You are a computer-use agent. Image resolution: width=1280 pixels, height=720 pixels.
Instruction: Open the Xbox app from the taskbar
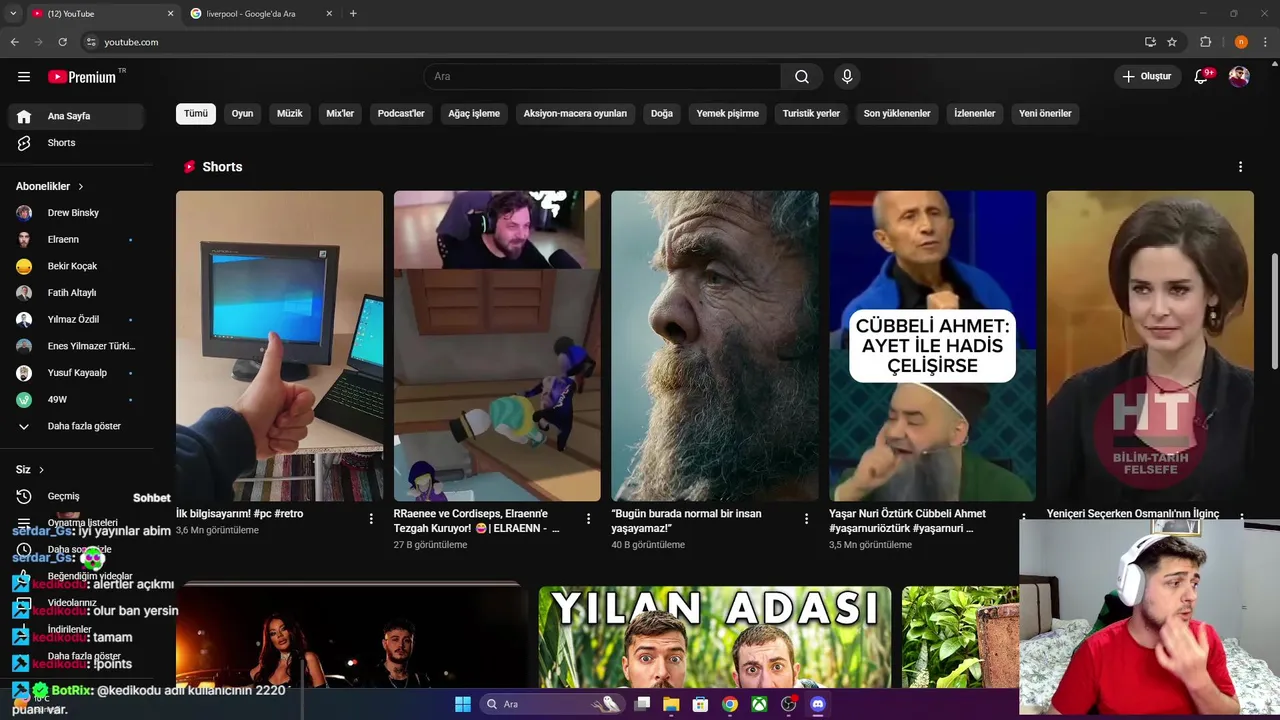(759, 704)
